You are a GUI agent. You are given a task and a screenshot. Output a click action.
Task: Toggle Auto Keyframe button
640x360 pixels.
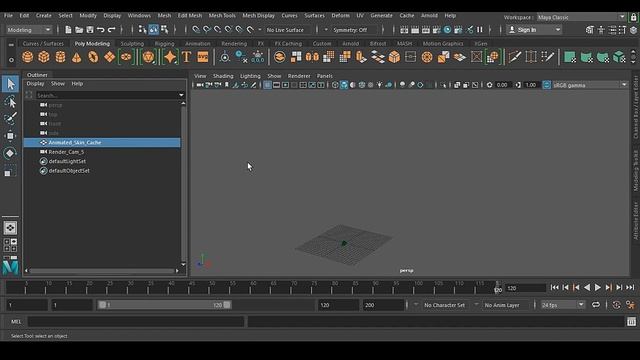616,305
